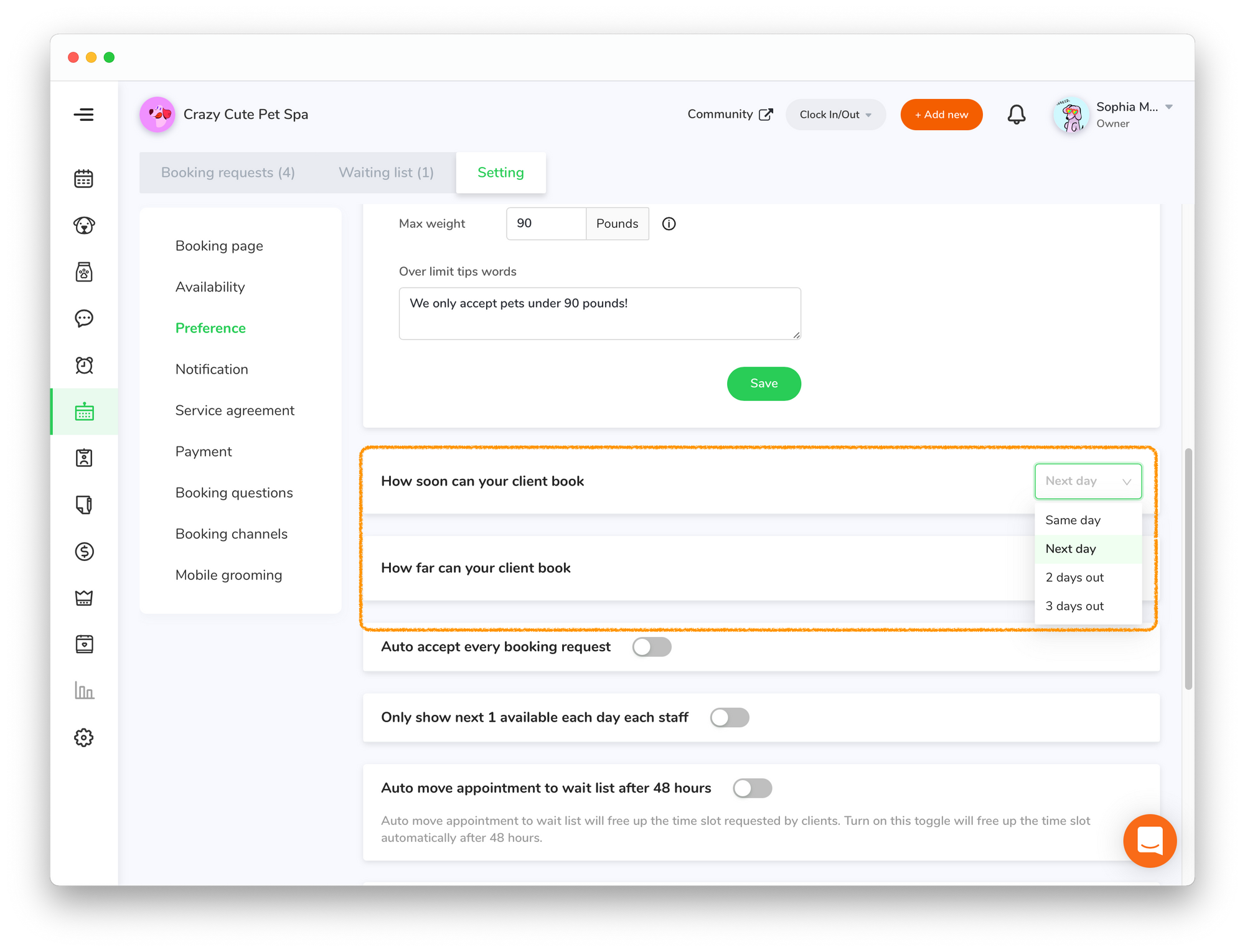1245x952 pixels.
Task: Choose Next day option in the list
Action: [1088, 549]
